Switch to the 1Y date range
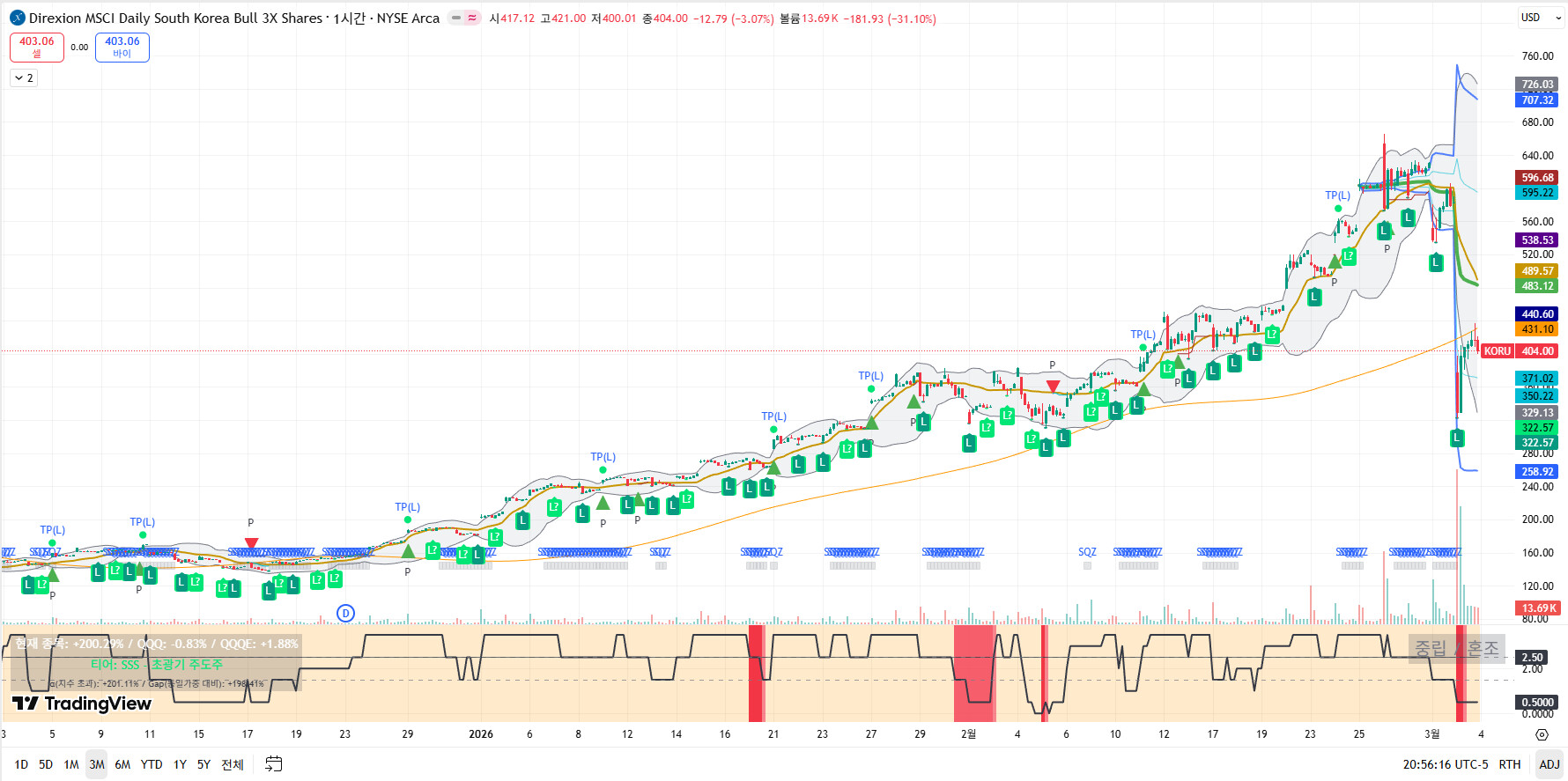Viewport: 1568px width, 781px height. pos(180,764)
